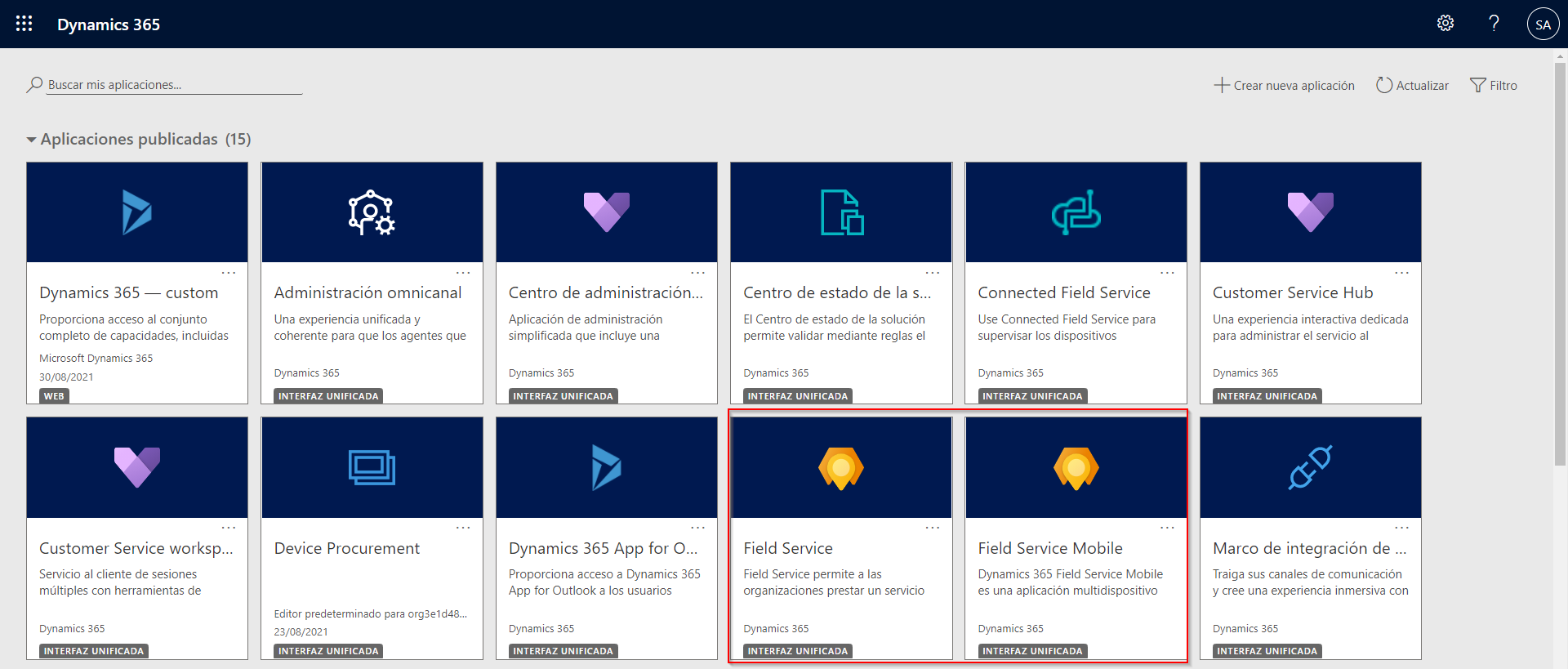Open more options for Dynamics 365 App for Outlook
Image resolution: width=1568 pixels, height=669 pixels.
(x=698, y=528)
